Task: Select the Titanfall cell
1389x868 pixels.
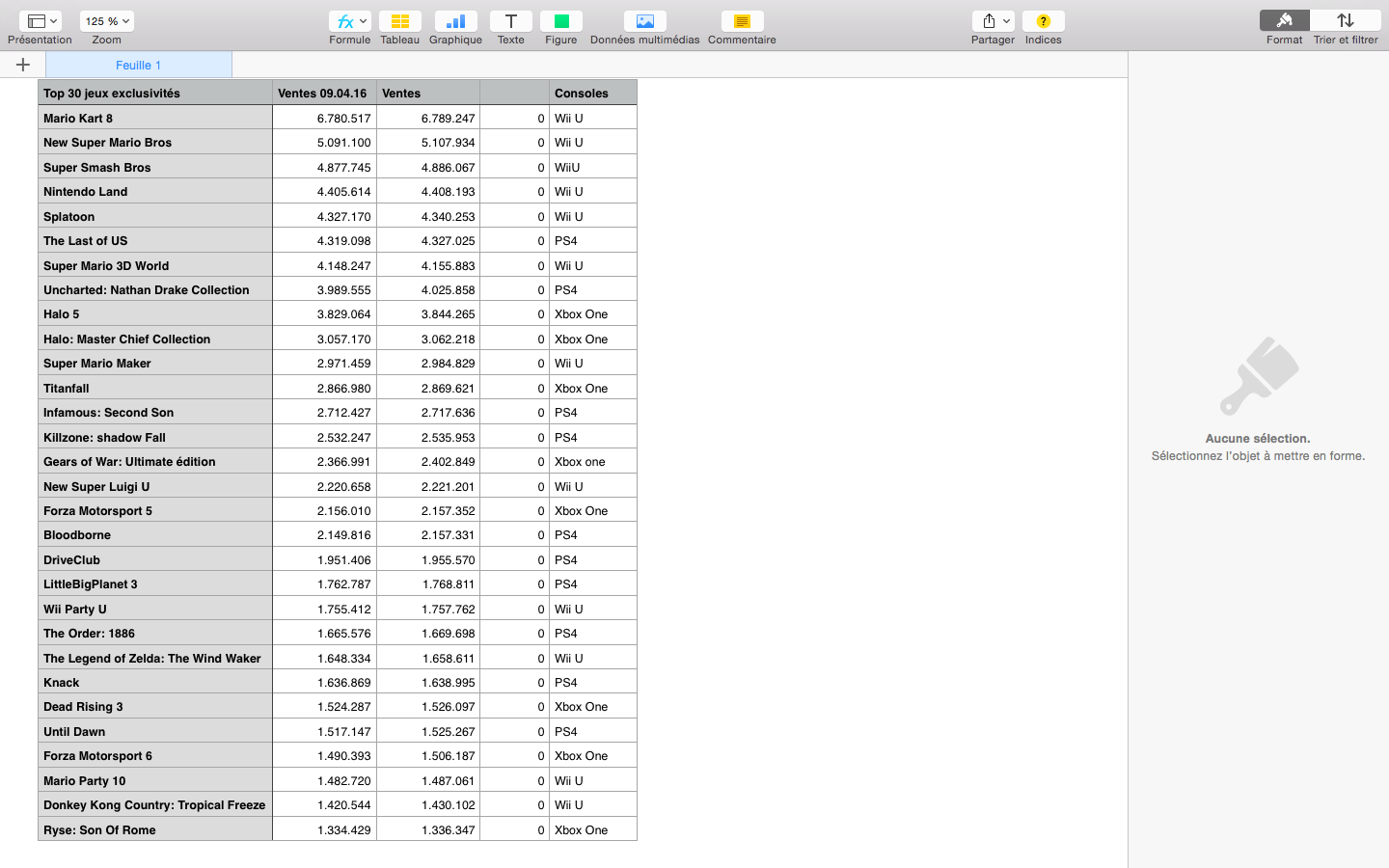Action: 155,388
